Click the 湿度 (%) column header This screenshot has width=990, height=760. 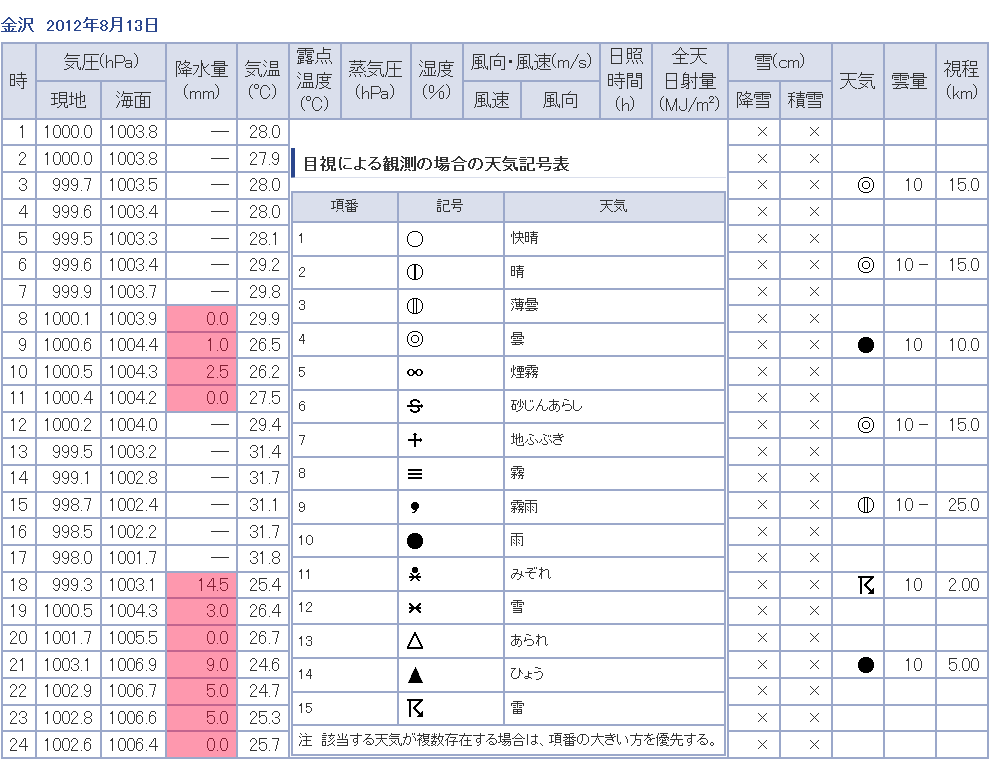tap(436, 81)
